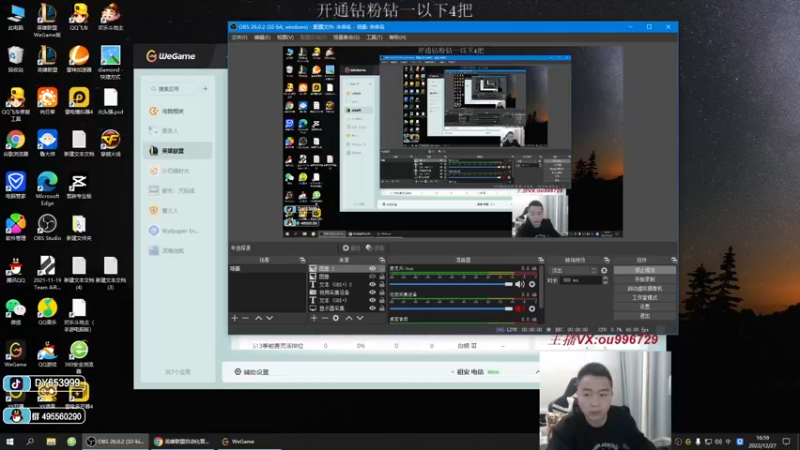The height and width of the screenshot is (450, 800).
Task: Unmute the 视频采集设备 mixer channel red speaker
Action: pyautogui.click(x=519, y=309)
